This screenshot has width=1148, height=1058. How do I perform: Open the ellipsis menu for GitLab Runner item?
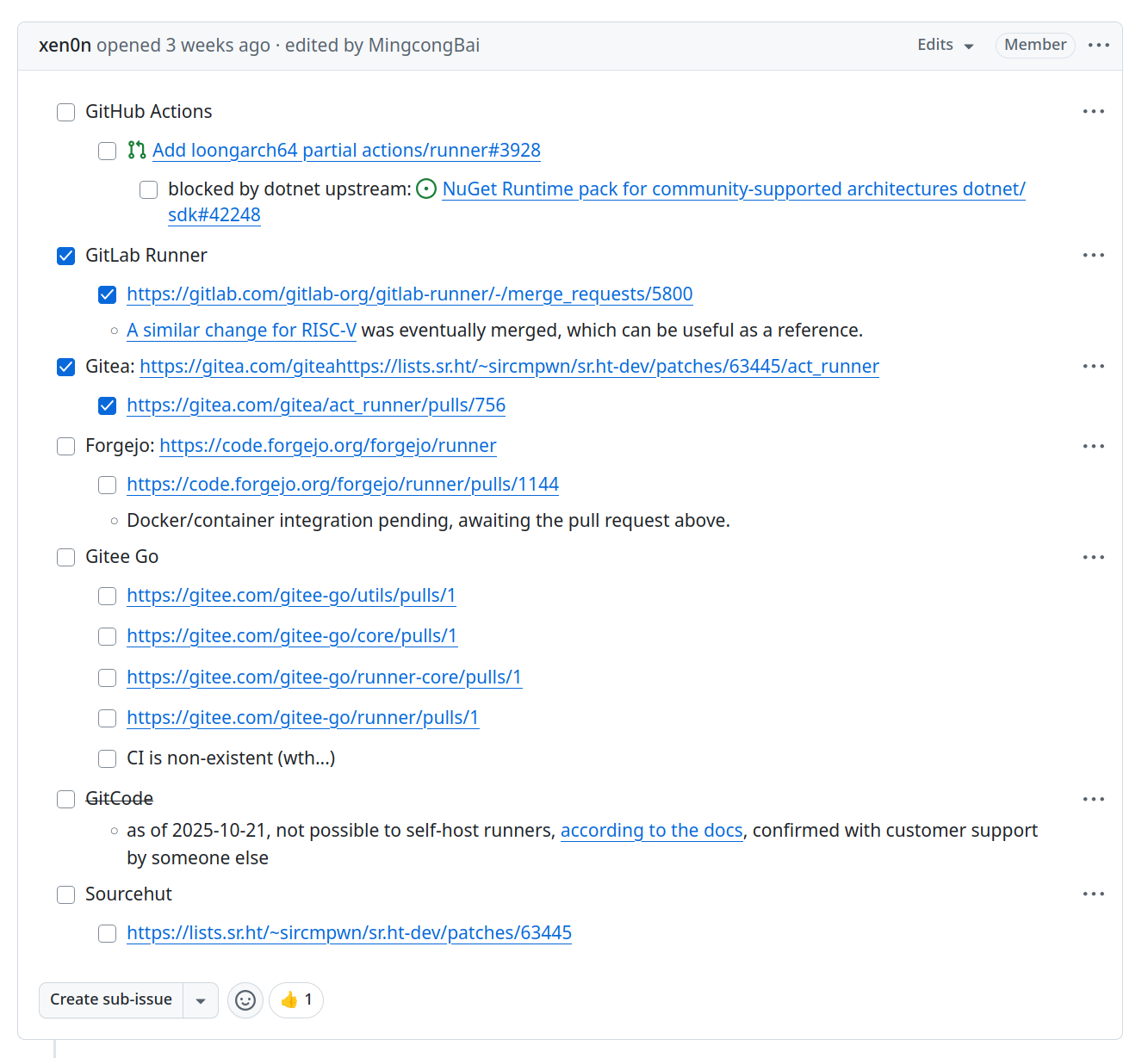[x=1093, y=255]
